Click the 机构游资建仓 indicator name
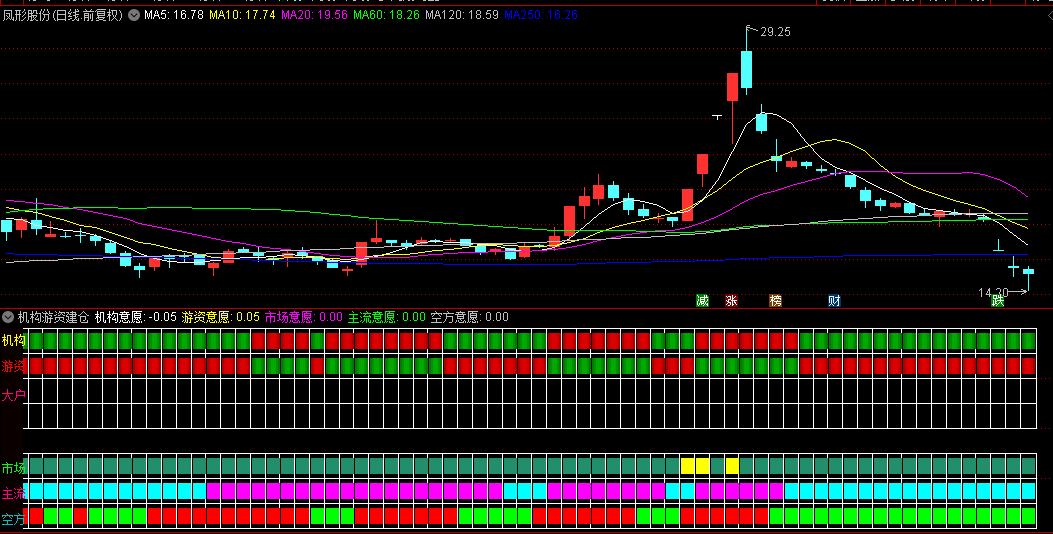 [53, 317]
